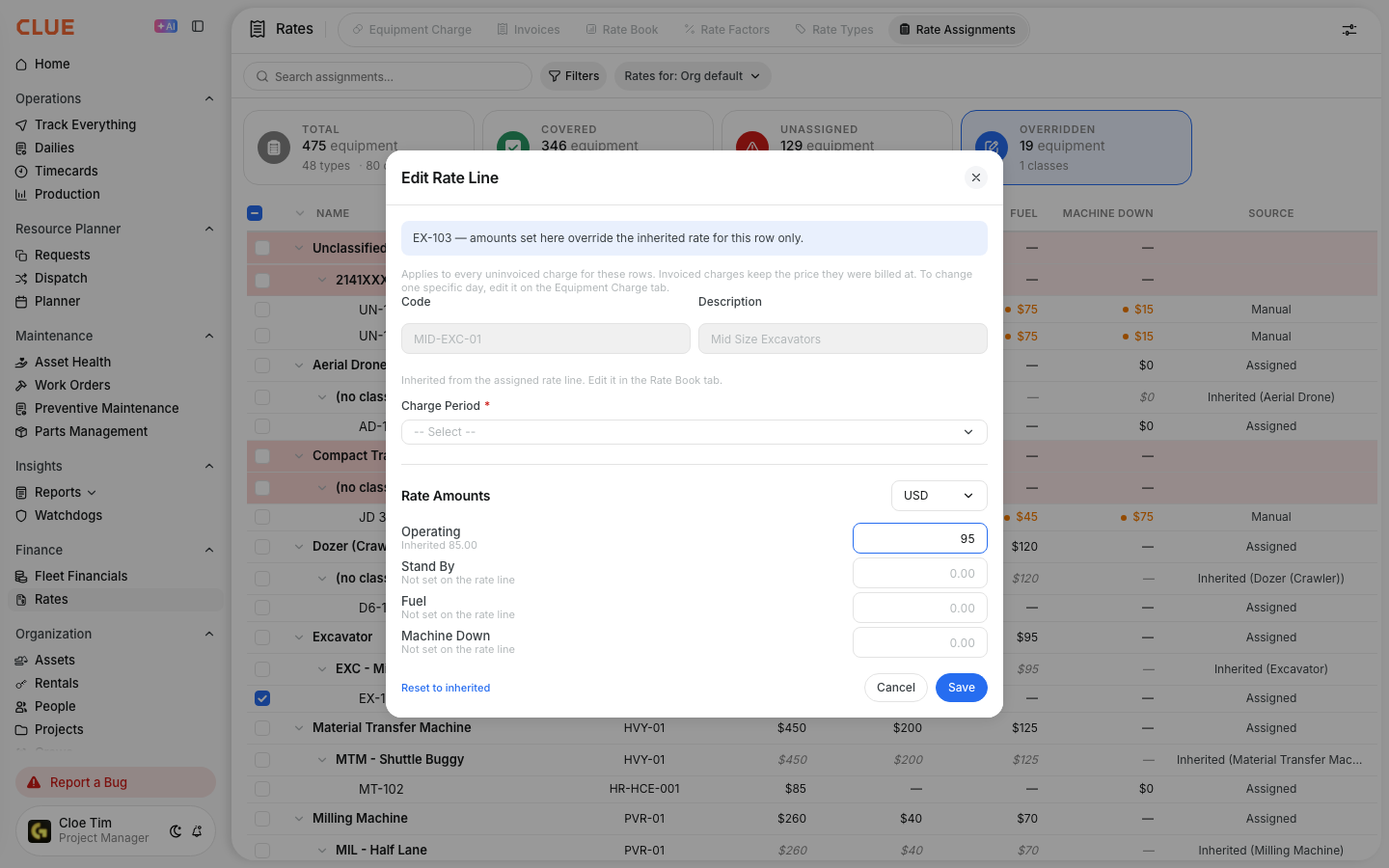Check the MTM - Shuttle Buggy checkbox

262,760
